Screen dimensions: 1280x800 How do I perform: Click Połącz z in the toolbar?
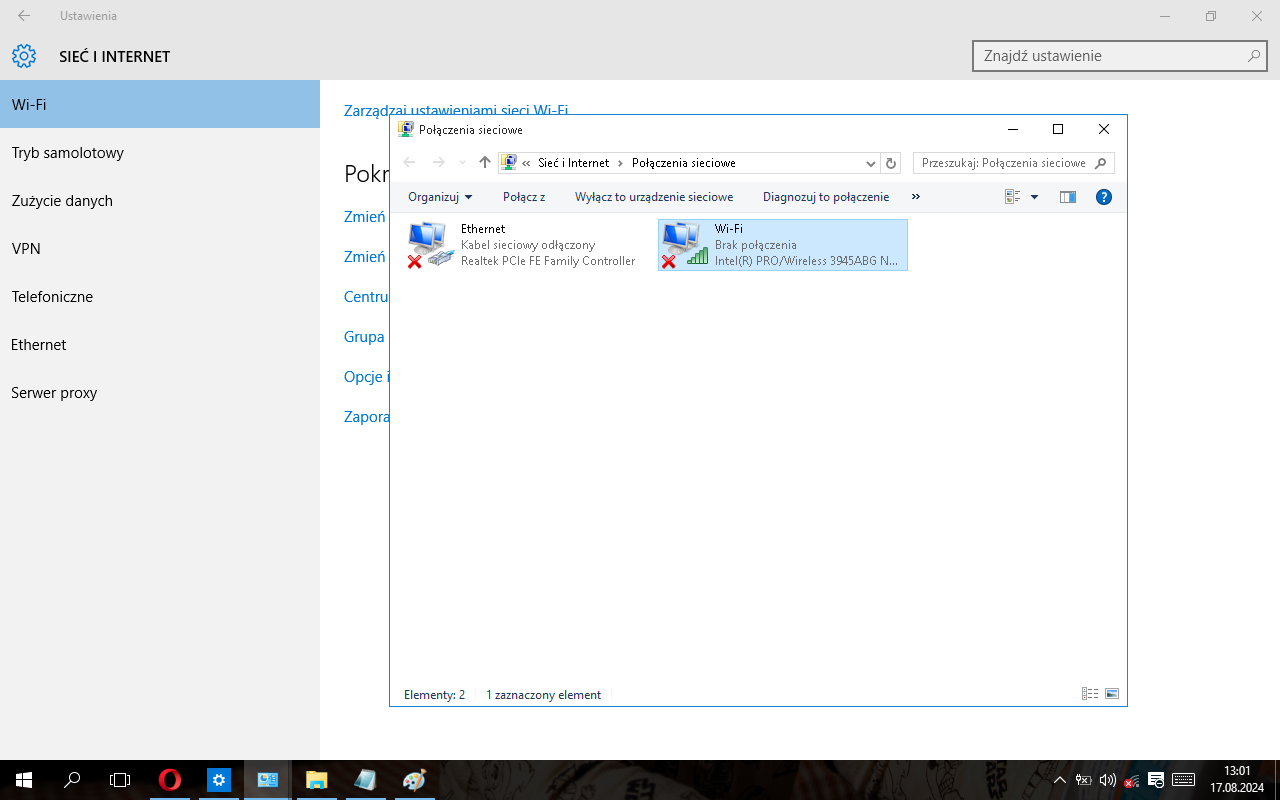pyautogui.click(x=524, y=197)
